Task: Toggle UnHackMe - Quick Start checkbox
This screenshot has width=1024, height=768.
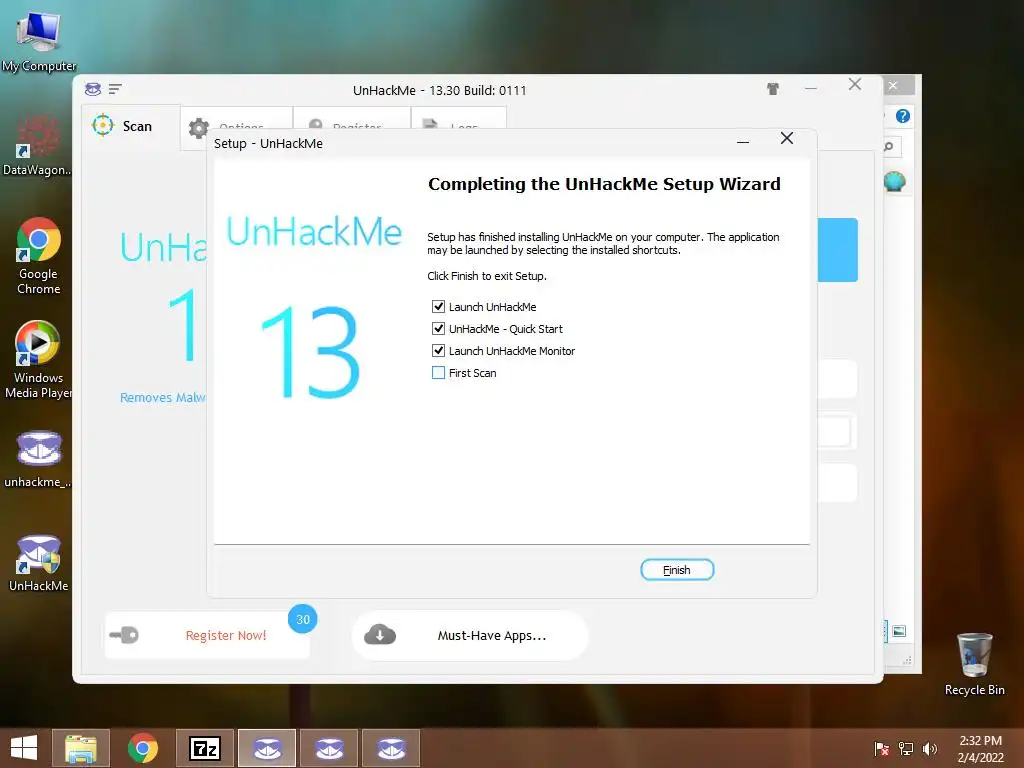Action: coord(438,328)
